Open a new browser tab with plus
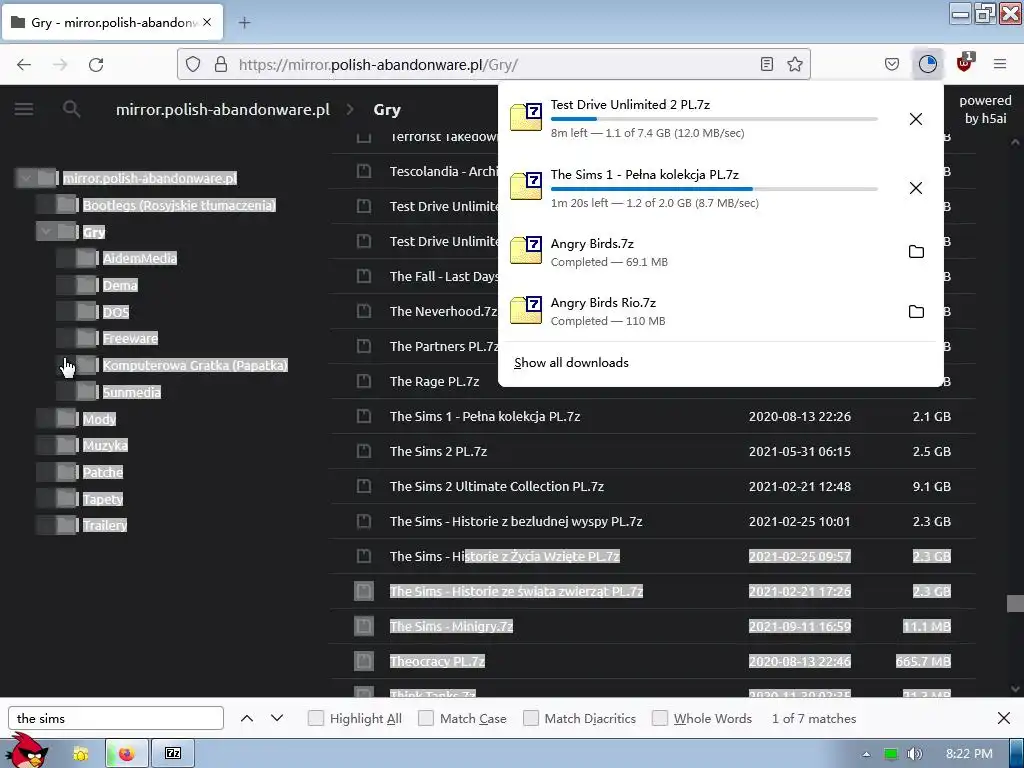The height and width of the screenshot is (768, 1024). coord(244,23)
